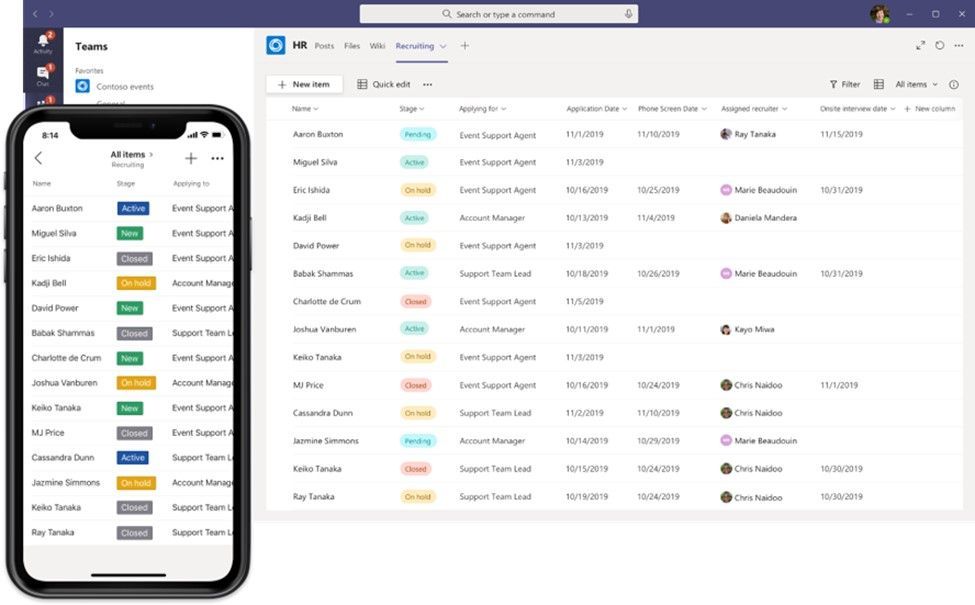Add a New column
This screenshot has height=605, width=975.
[930, 109]
